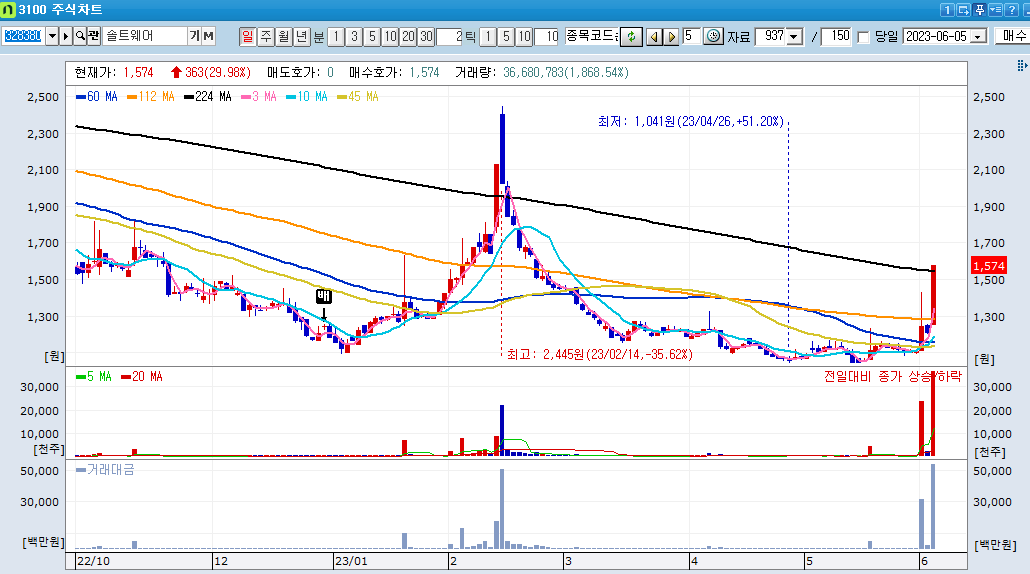Click the 3 MA legend label
Viewport: 1030px width, 574px height.
(264, 97)
